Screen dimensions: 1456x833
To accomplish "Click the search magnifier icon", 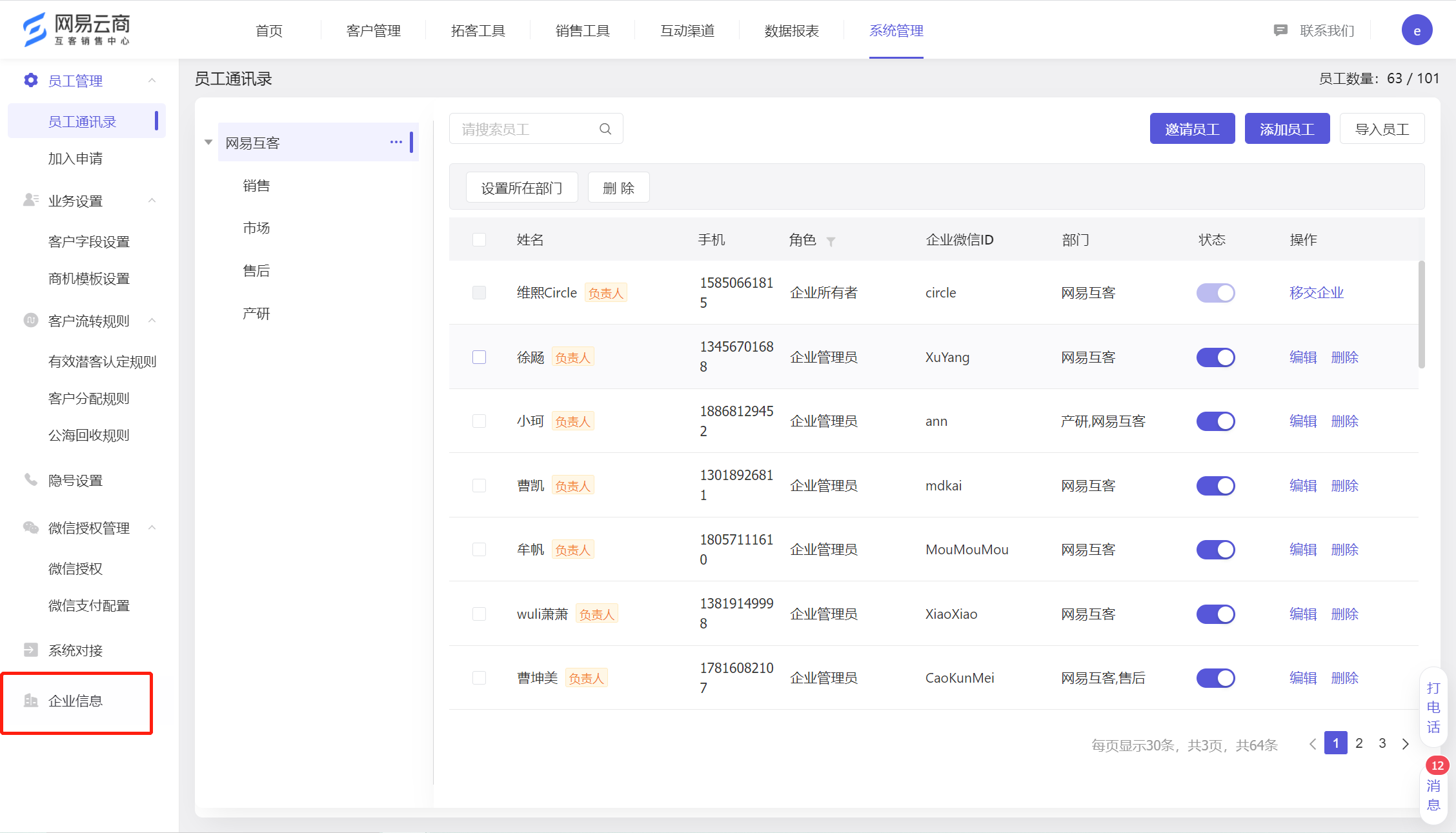I will [608, 128].
